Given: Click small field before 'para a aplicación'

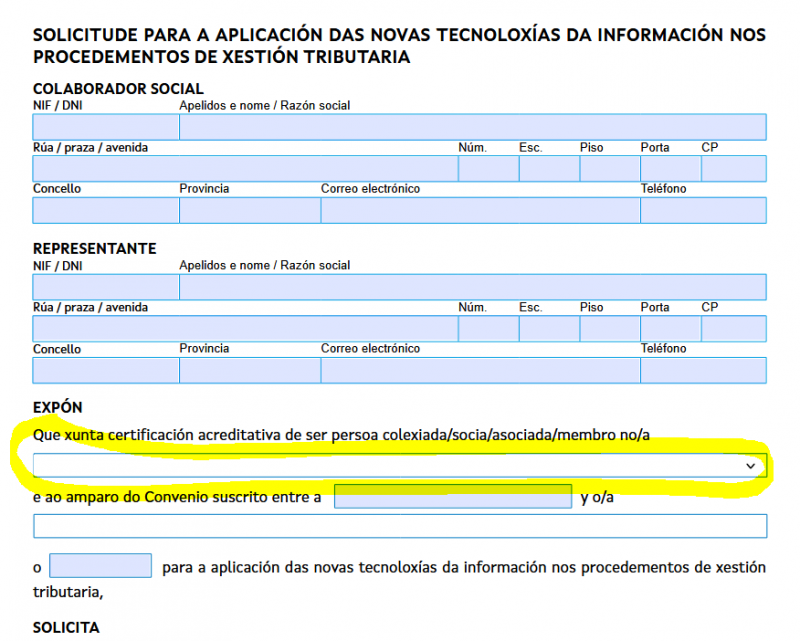Looking at the screenshot, I should coord(101,565).
